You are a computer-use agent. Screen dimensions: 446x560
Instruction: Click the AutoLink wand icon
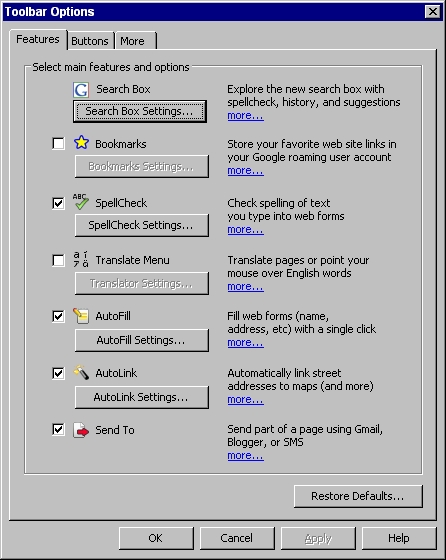81,372
